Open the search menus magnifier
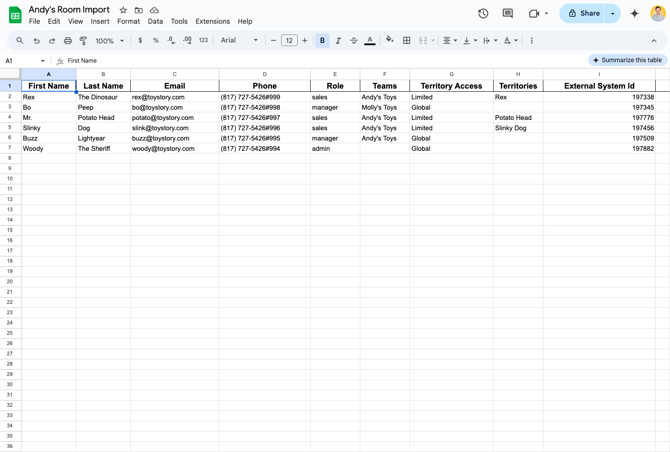Screen dimensions: 670x452 coord(20,41)
